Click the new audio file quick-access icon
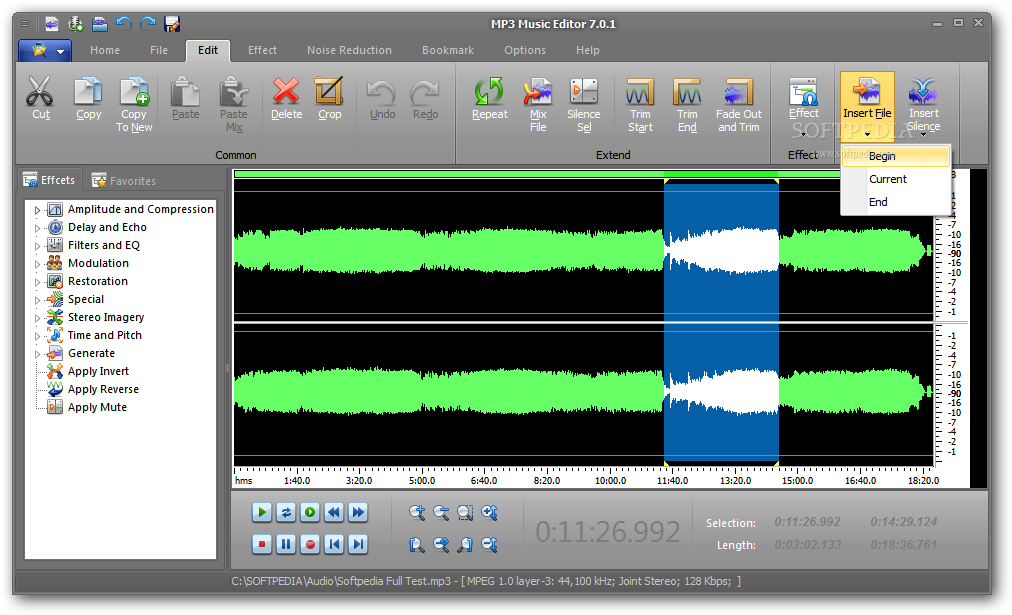The image size is (1012, 615). (52, 25)
